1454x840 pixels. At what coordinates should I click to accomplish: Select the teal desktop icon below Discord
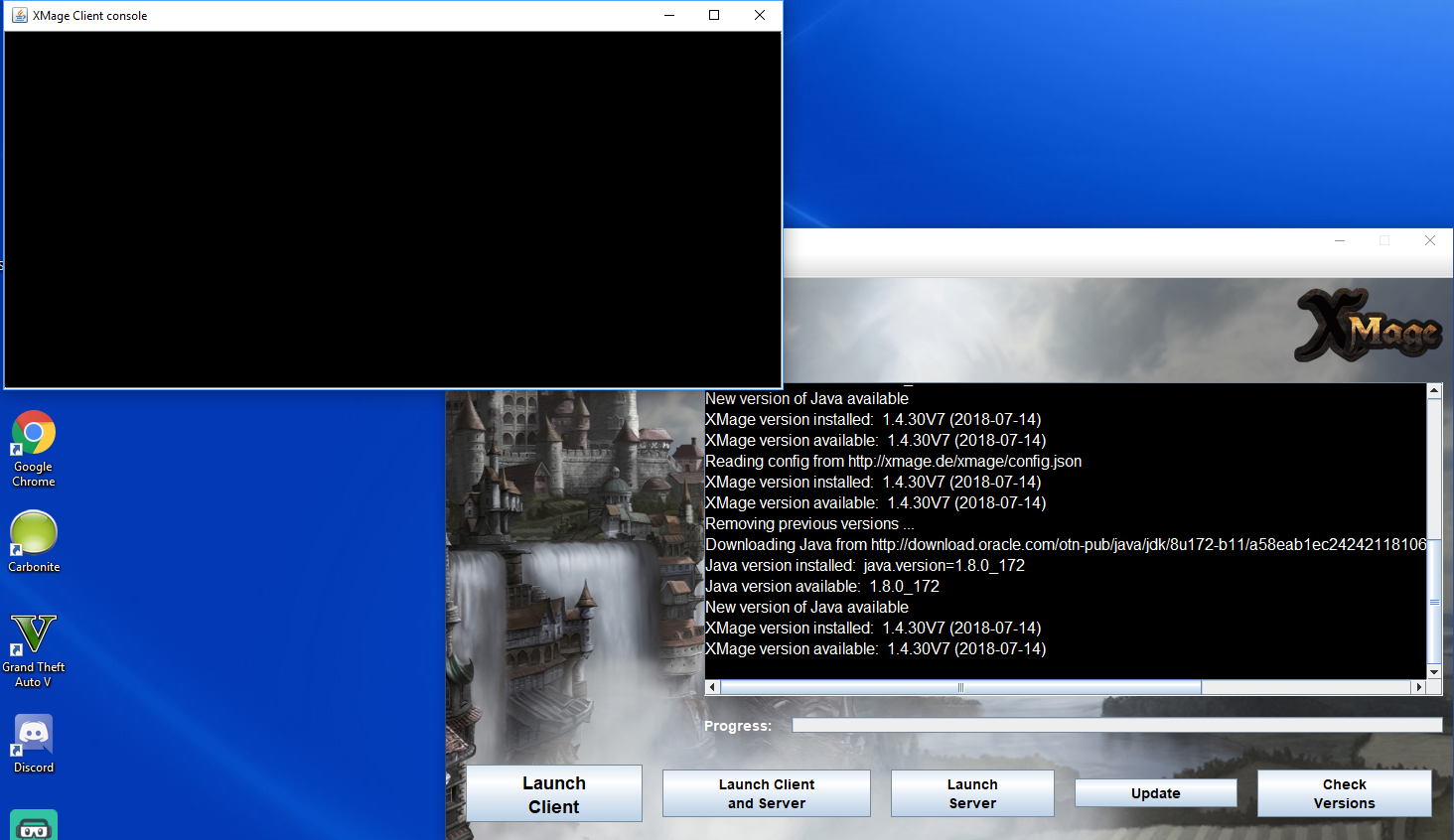pos(33,825)
